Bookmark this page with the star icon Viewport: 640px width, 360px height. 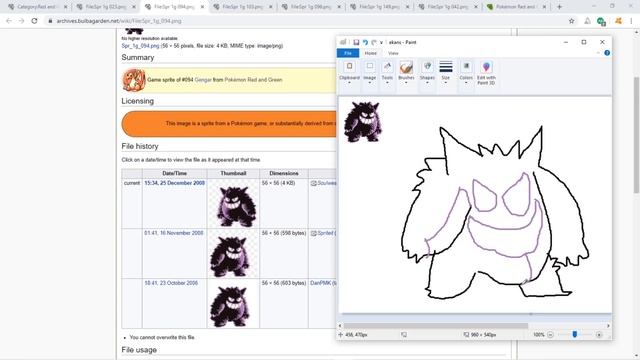pos(571,21)
